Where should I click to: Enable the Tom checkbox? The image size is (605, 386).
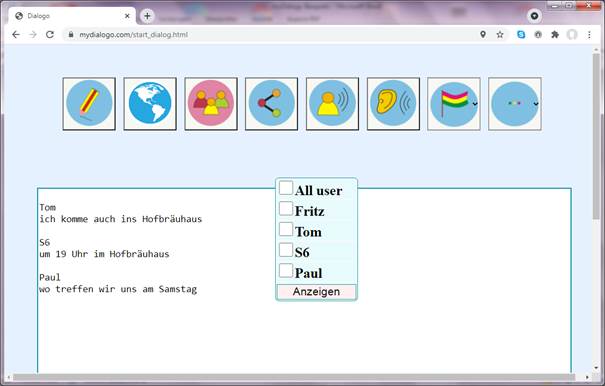(286, 229)
